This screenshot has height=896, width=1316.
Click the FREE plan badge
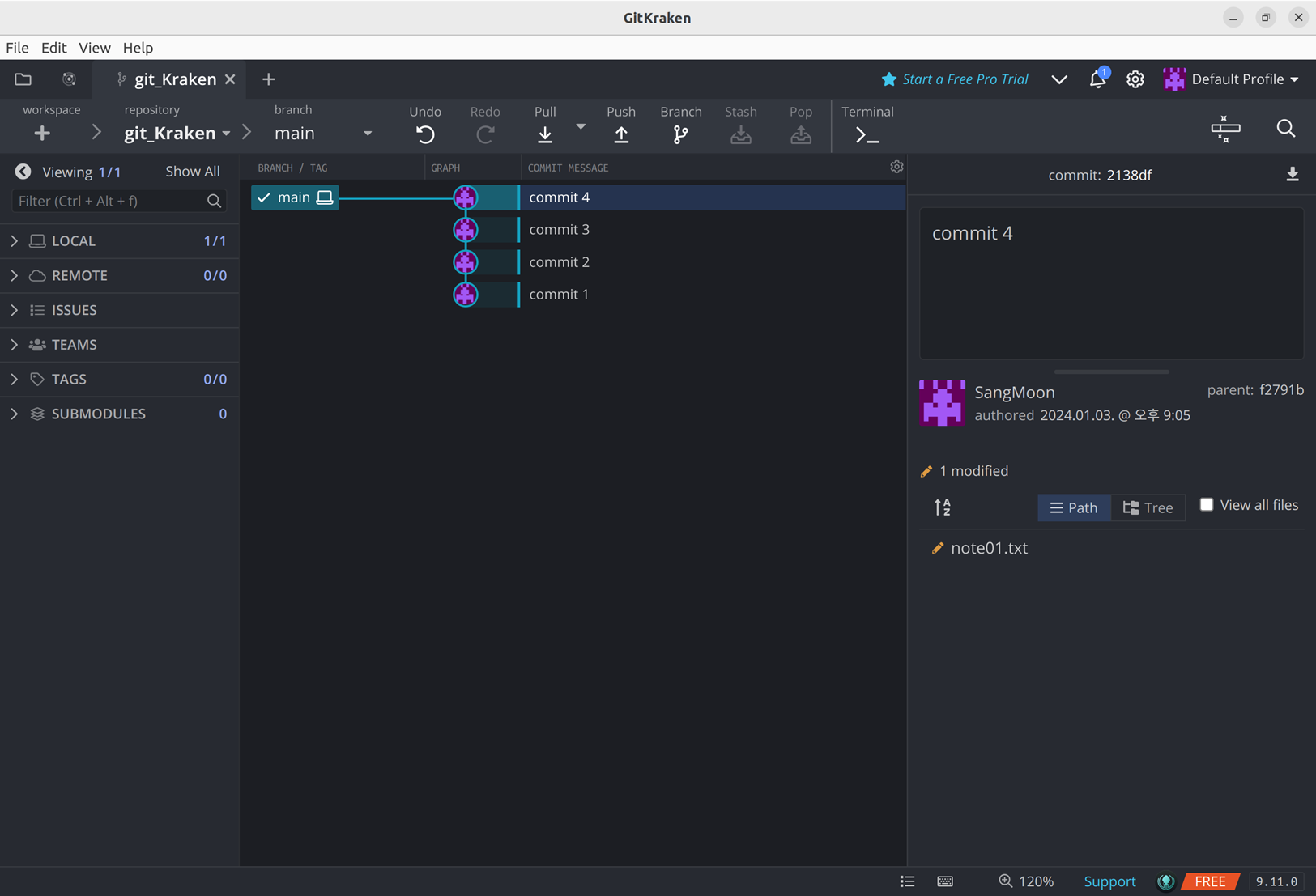pos(1211,881)
